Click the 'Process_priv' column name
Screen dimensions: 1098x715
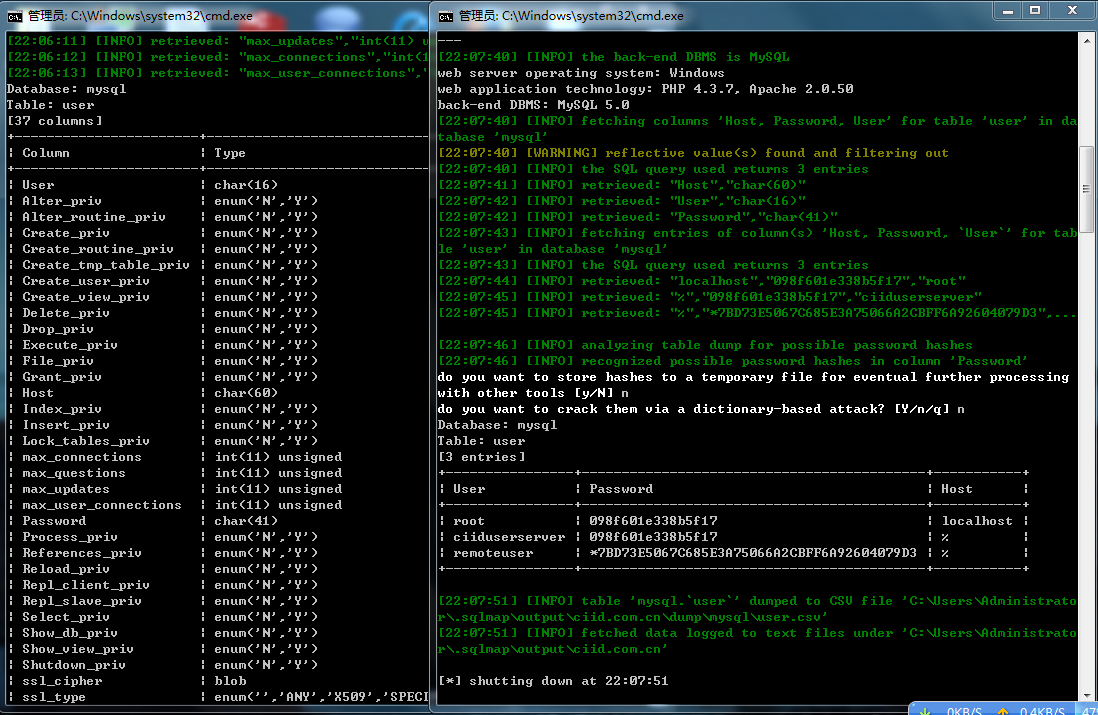[70, 537]
